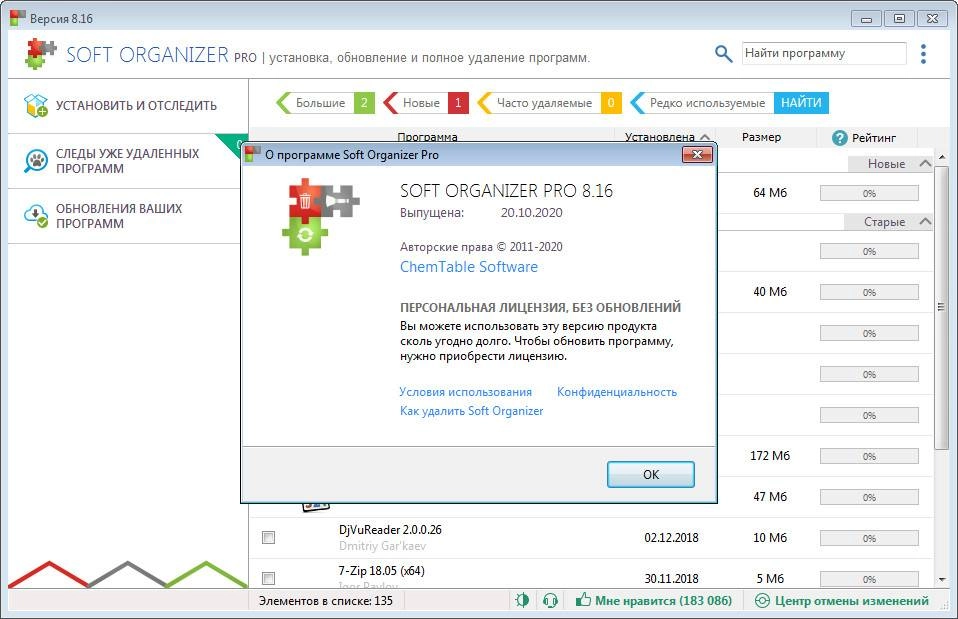Image resolution: width=958 pixels, height=619 pixels.
Task: Open Установить и отследить section
Action: tap(128, 106)
